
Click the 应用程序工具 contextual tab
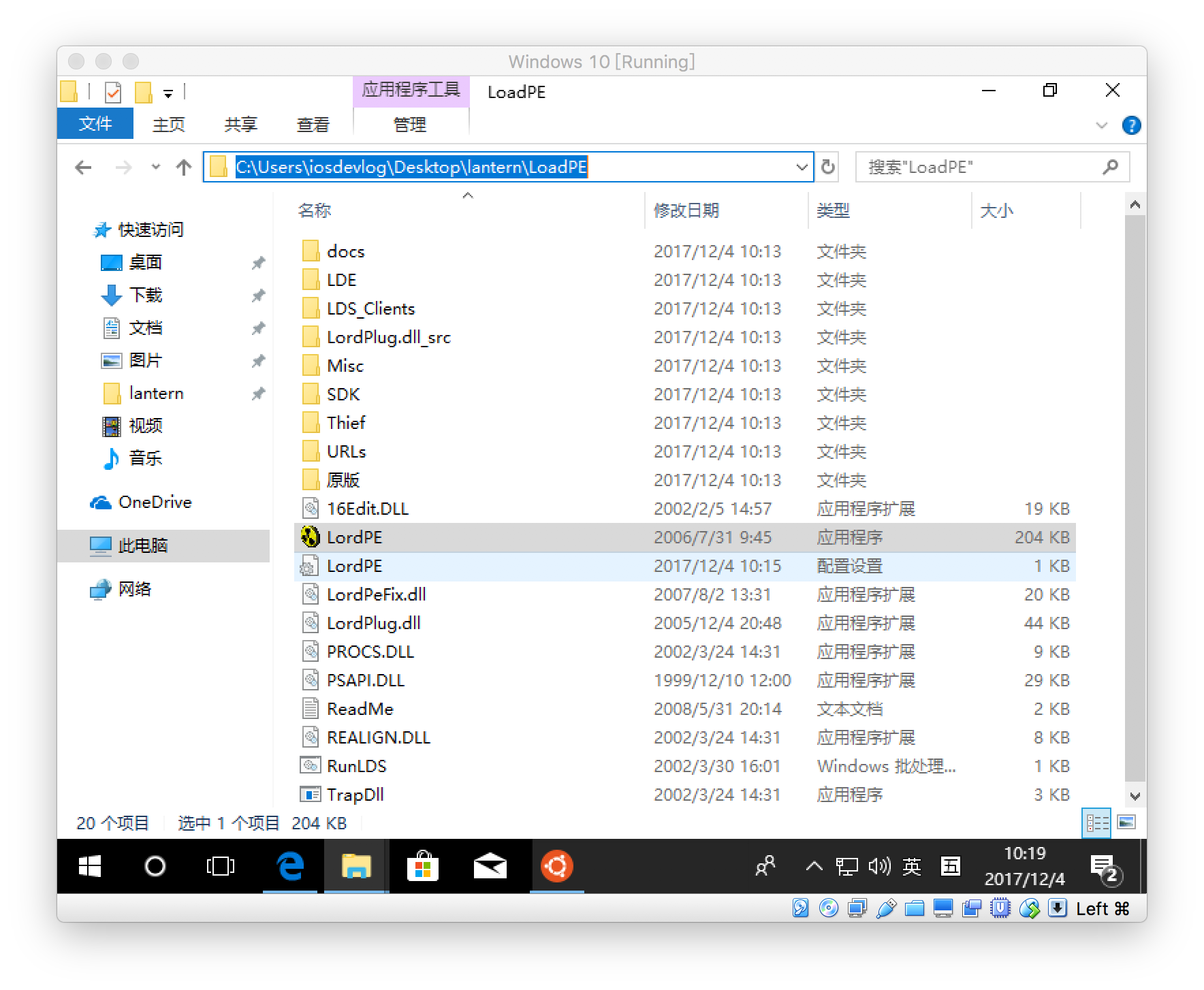411,91
